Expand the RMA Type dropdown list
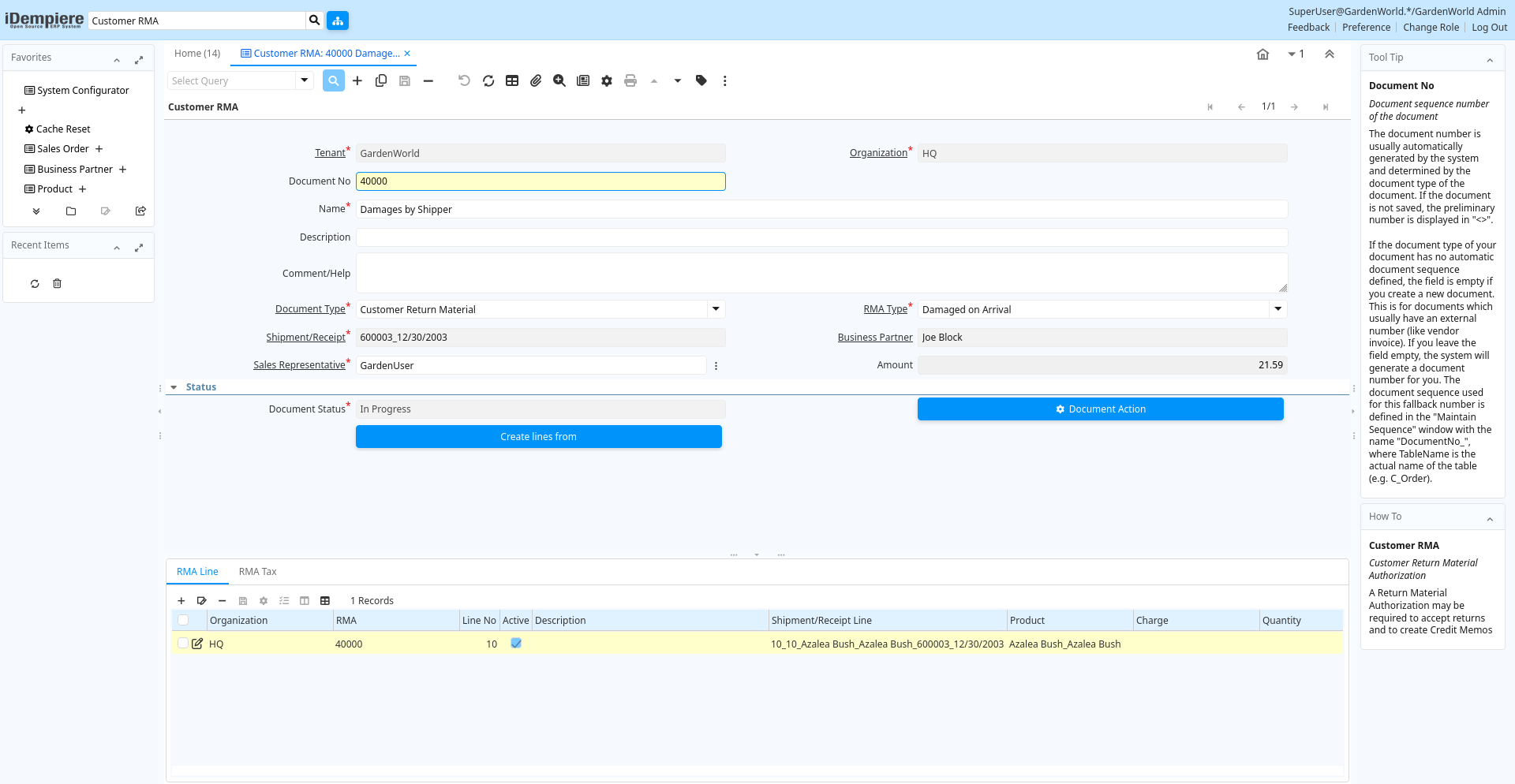 [x=1277, y=309]
